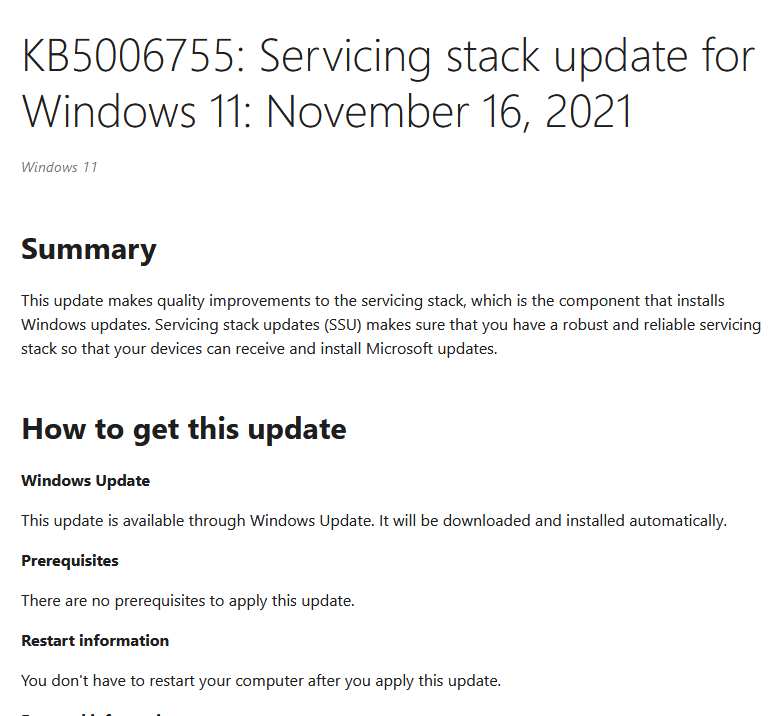This screenshot has width=777, height=716.
Task: Click 'November 16, 2021' in the title
Action: (x=449, y=112)
